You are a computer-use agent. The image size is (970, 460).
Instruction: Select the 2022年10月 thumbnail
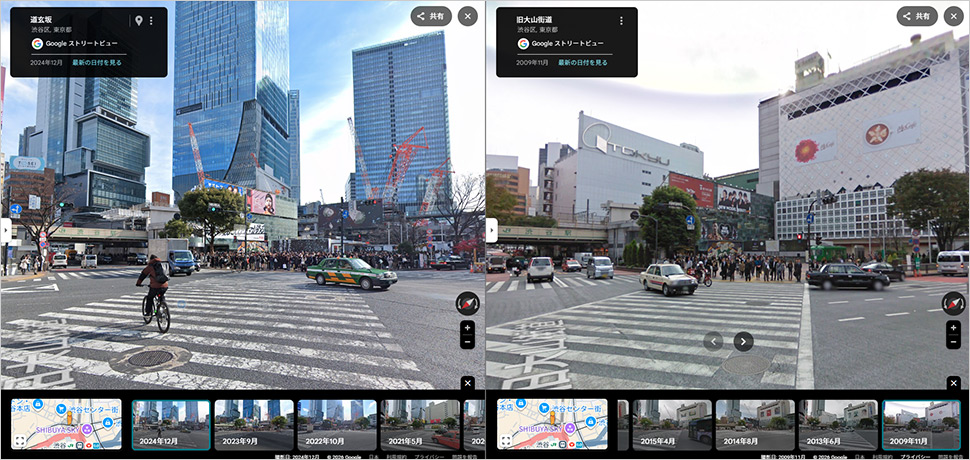337,424
